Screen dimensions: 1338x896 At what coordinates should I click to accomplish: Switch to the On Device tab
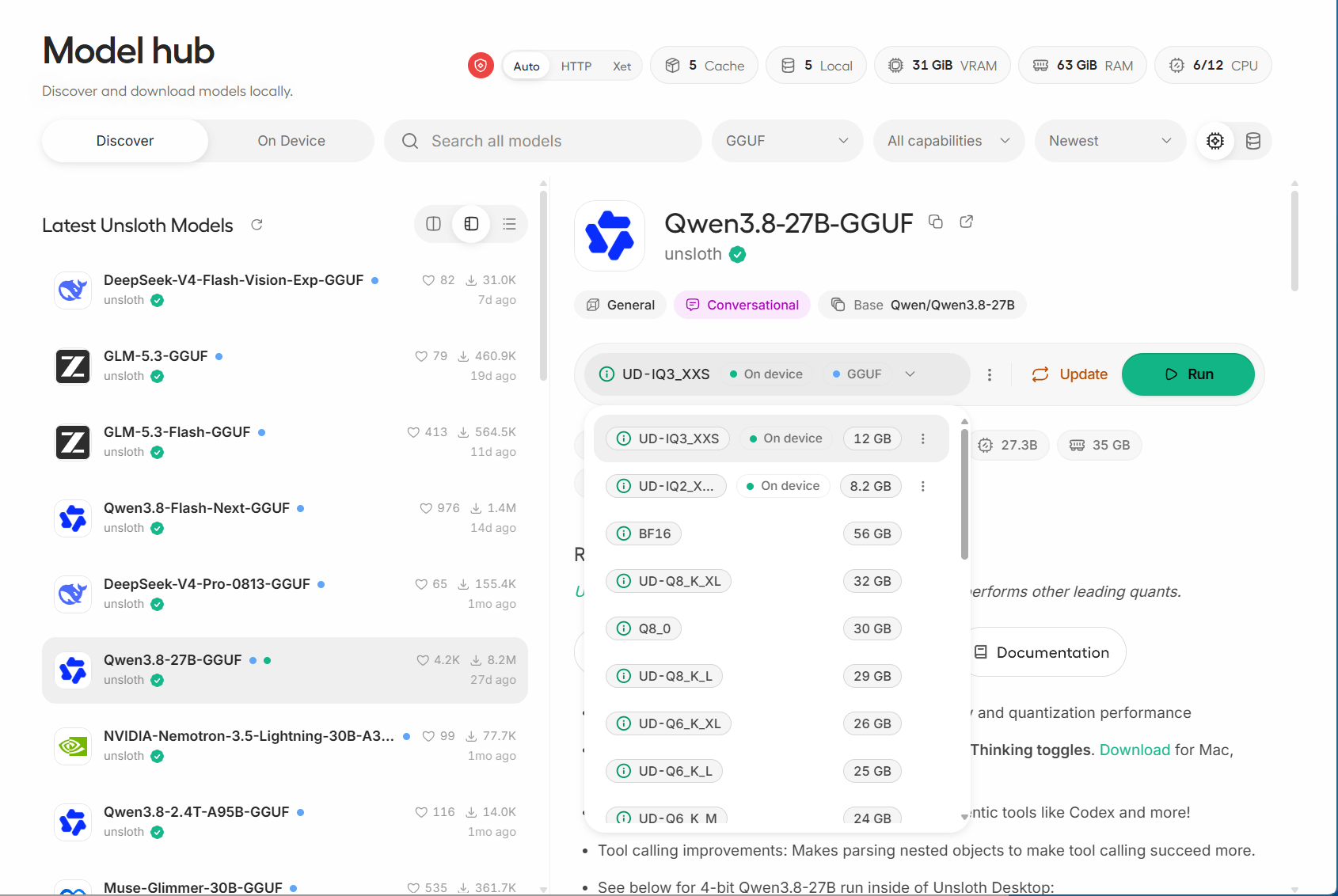[291, 141]
